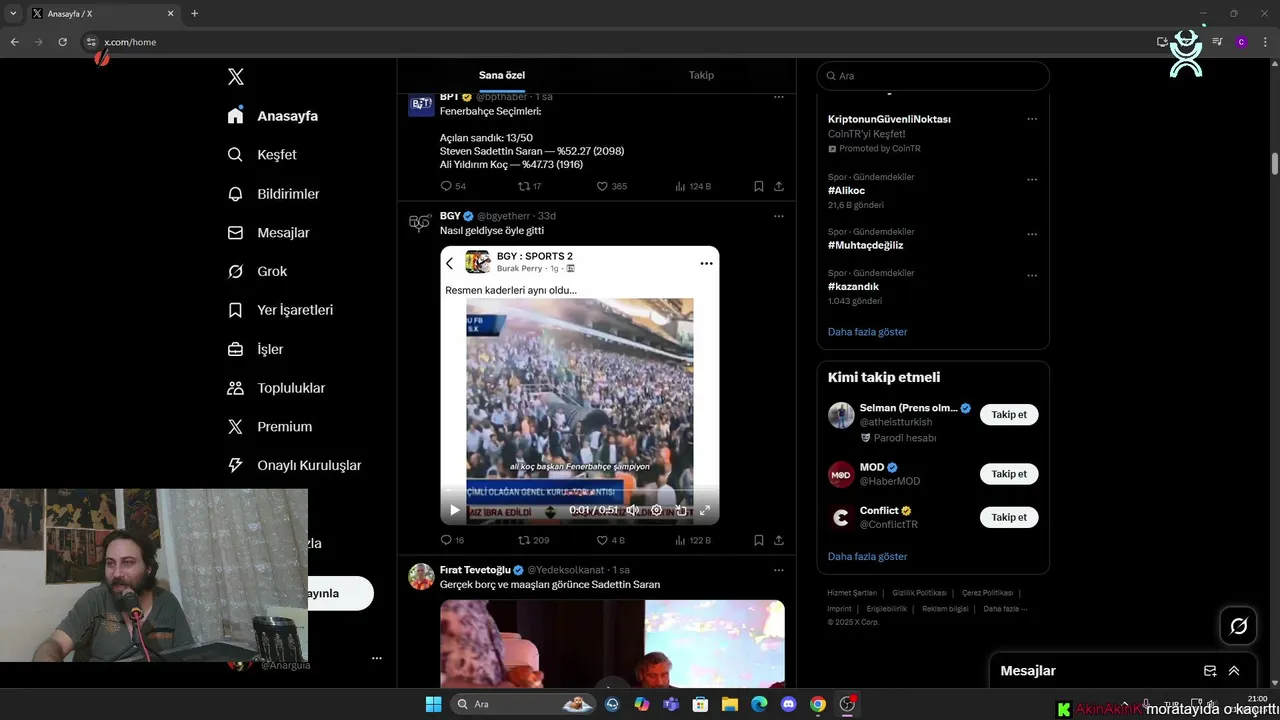This screenshot has width=1280, height=720.
Task: Follow Conflict with Takip et
Action: (x=1009, y=517)
